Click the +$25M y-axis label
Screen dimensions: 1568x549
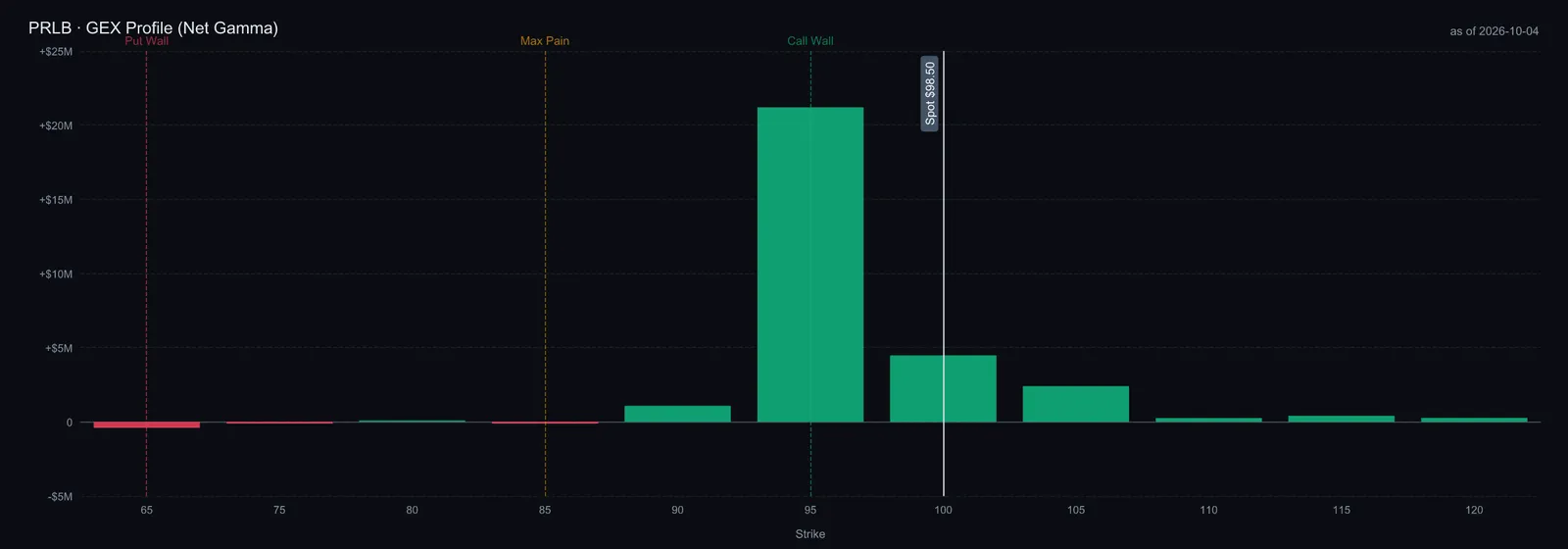tap(56, 52)
